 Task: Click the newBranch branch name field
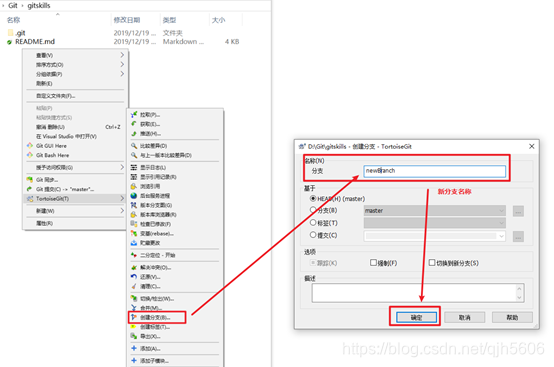[435, 171]
